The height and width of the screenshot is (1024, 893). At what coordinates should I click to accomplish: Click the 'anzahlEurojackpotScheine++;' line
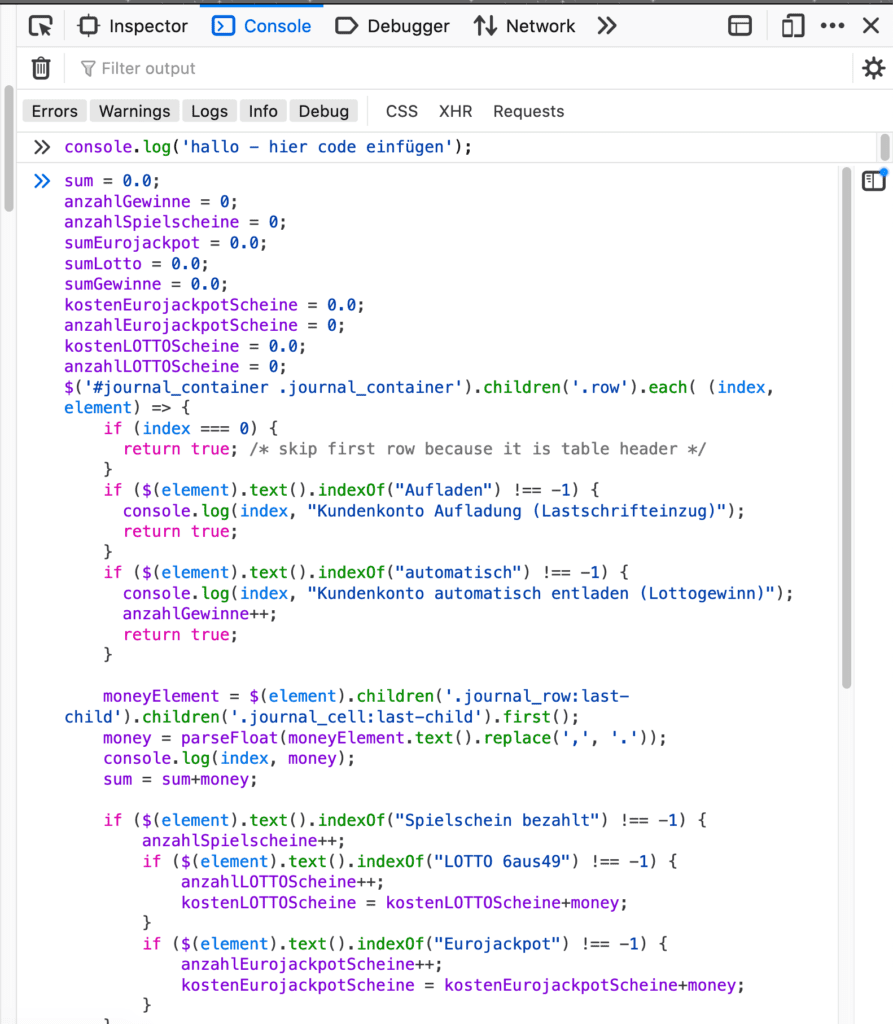(x=312, y=965)
